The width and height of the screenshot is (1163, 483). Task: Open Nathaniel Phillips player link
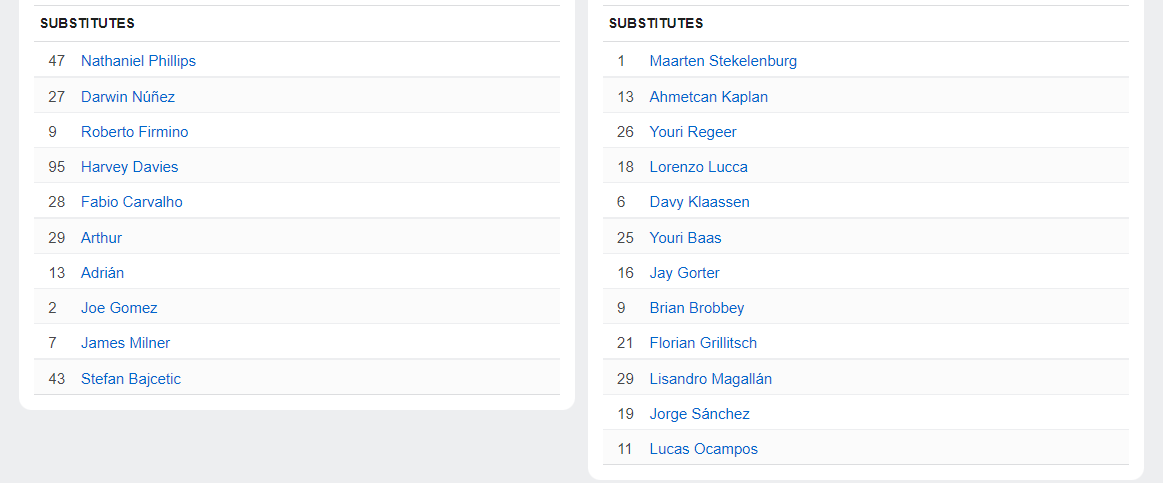138,61
